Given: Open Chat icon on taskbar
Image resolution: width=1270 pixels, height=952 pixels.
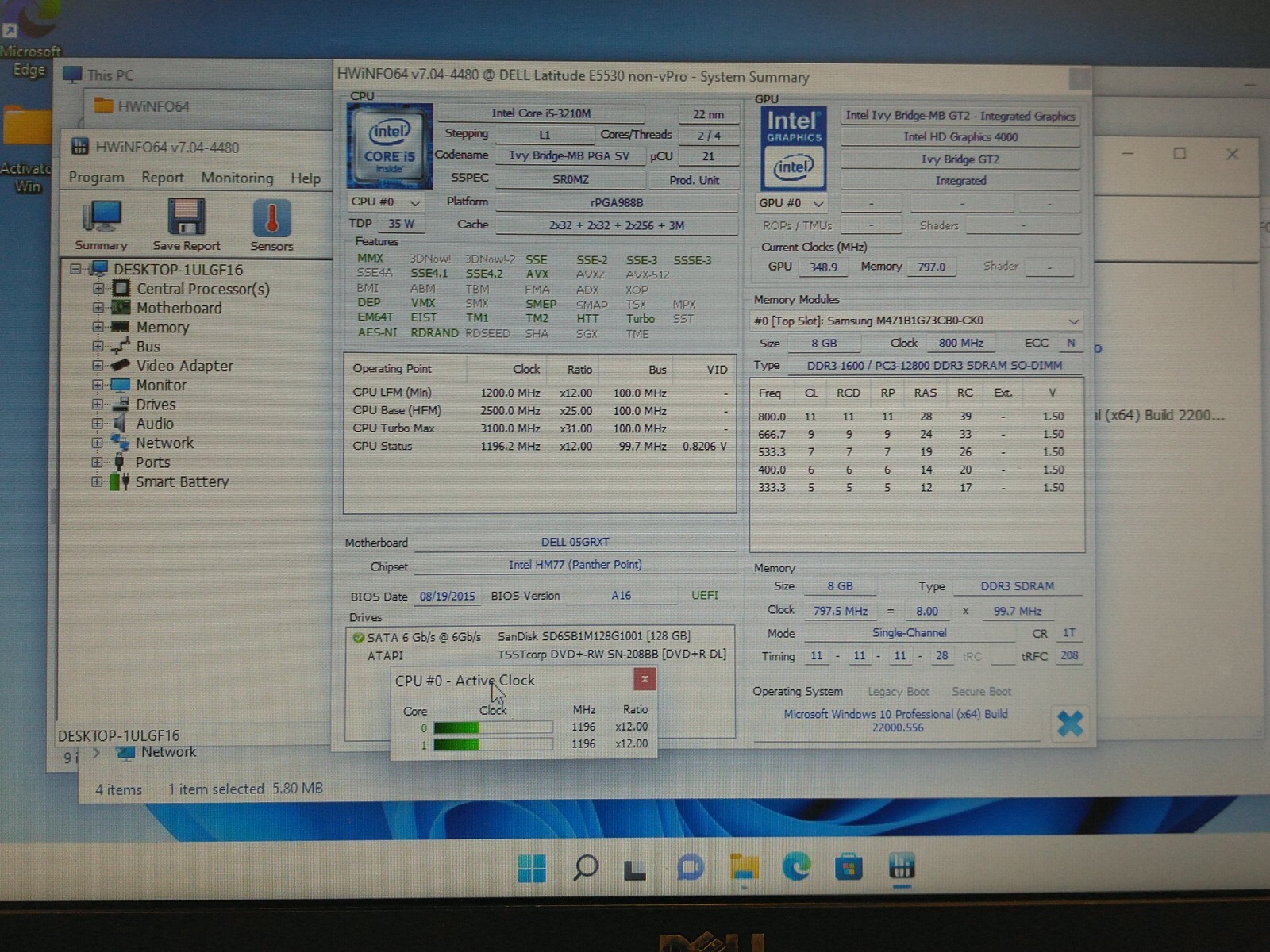Looking at the screenshot, I should (x=690, y=867).
